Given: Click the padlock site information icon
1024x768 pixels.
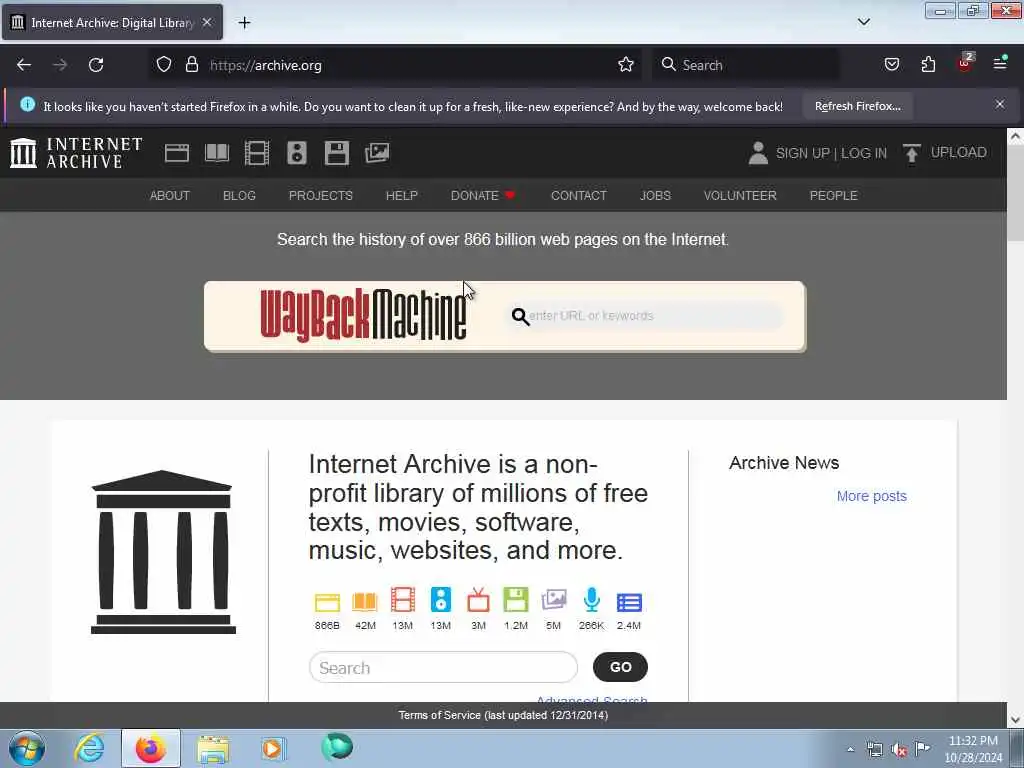Looking at the screenshot, I should click(191, 65).
